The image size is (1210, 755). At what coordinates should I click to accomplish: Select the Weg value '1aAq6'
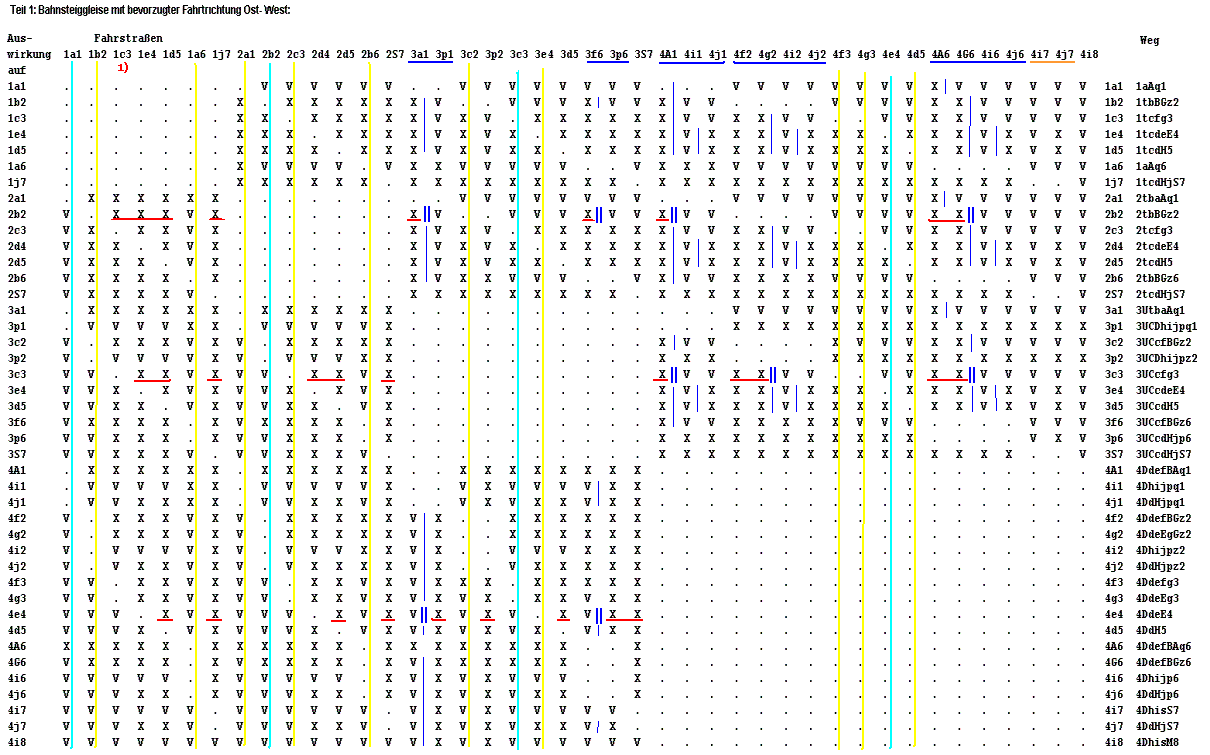[1151, 167]
